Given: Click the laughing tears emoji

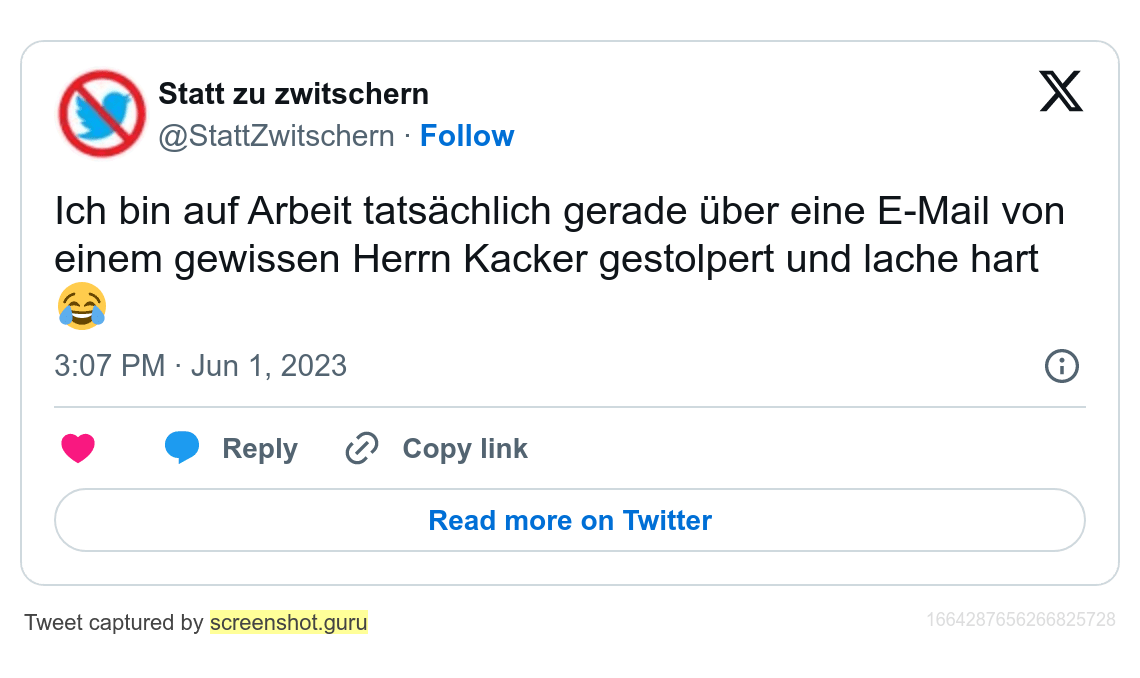Looking at the screenshot, I should [82, 306].
